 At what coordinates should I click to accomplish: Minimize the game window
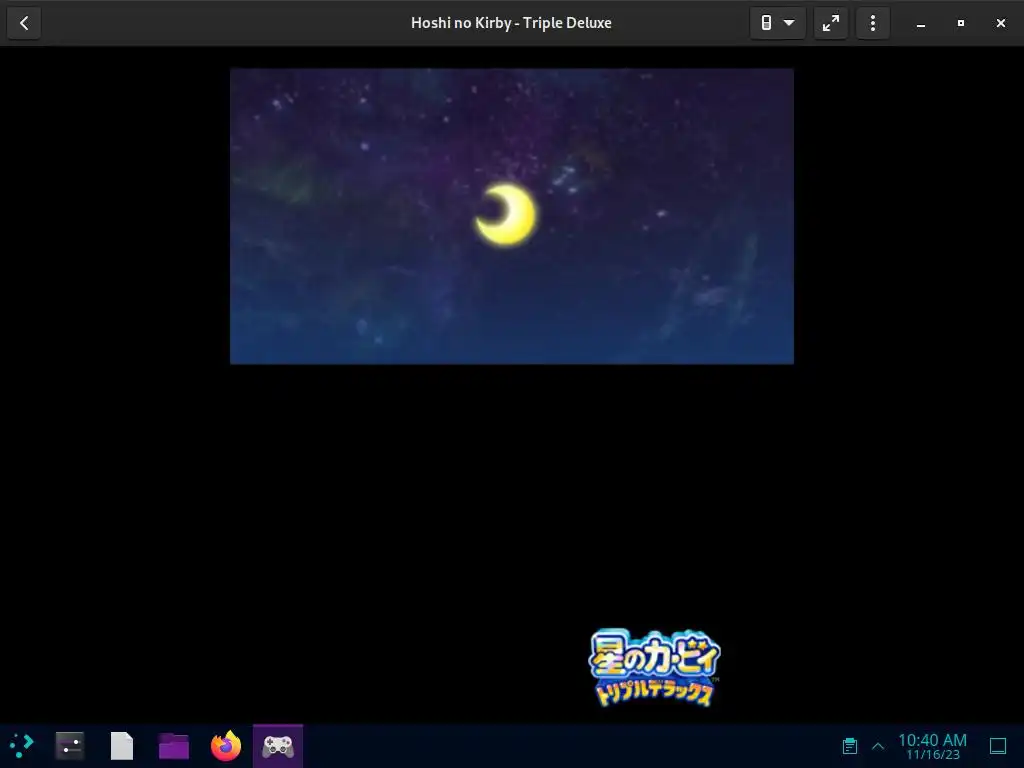tap(921, 24)
